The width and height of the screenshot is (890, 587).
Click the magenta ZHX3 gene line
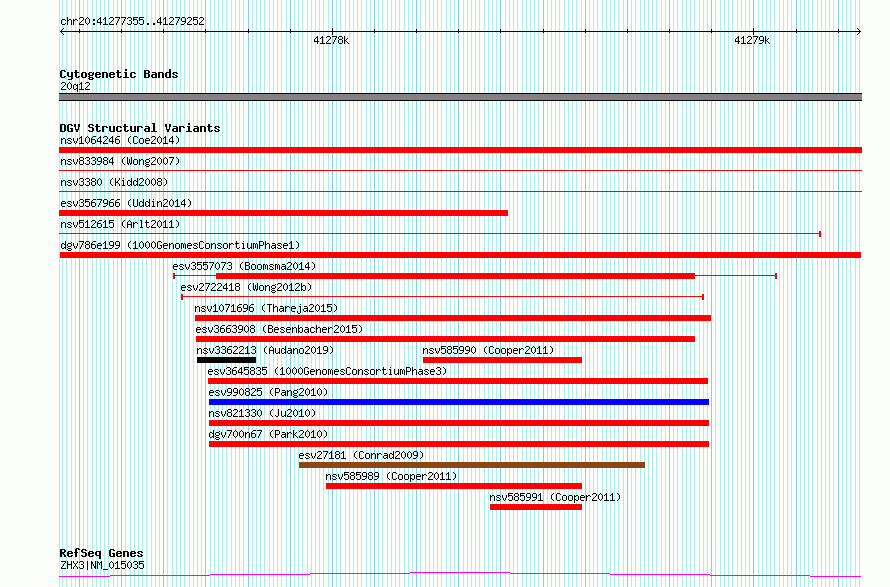point(460,575)
